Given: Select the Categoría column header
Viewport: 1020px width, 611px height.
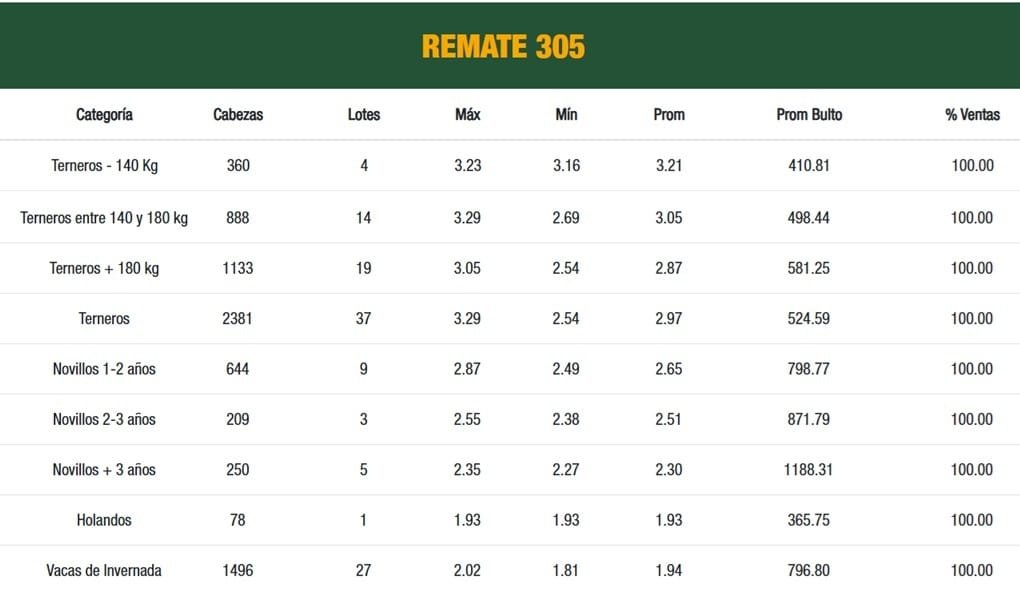Looking at the screenshot, I should pyautogui.click(x=104, y=115).
